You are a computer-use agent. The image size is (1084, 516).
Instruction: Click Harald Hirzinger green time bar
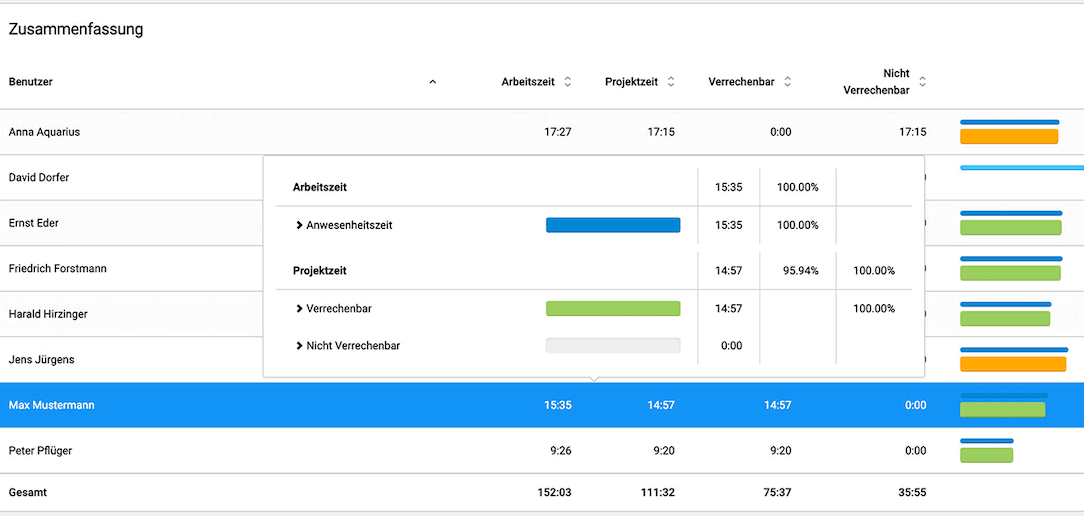1005,319
